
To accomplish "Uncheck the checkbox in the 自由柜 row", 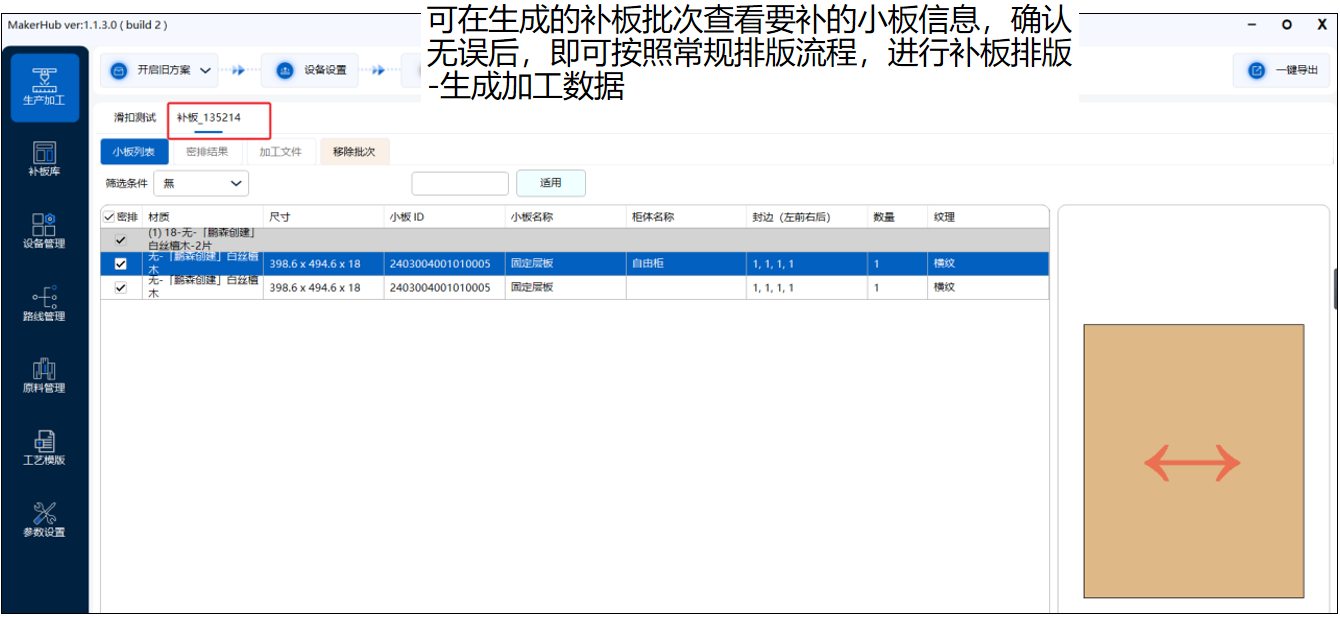I will click(x=121, y=264).
